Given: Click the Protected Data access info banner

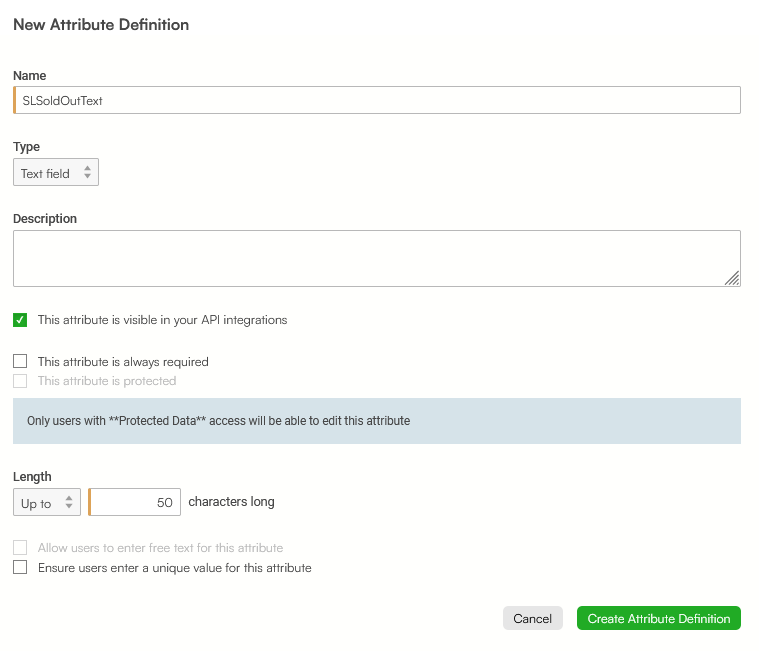Looking at the screenshot, I should tap(377, 421).
